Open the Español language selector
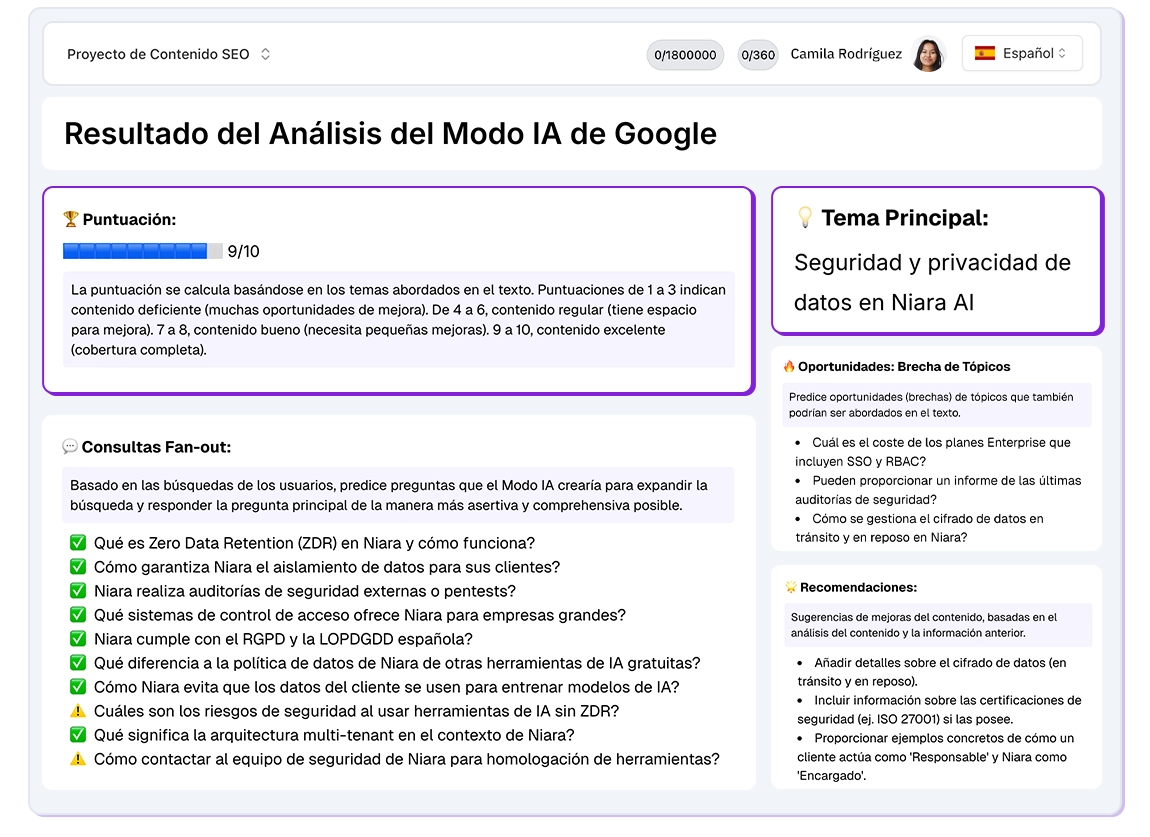Image resolution: width=1150 pixels, height=837 pixels. (1022, 54)
